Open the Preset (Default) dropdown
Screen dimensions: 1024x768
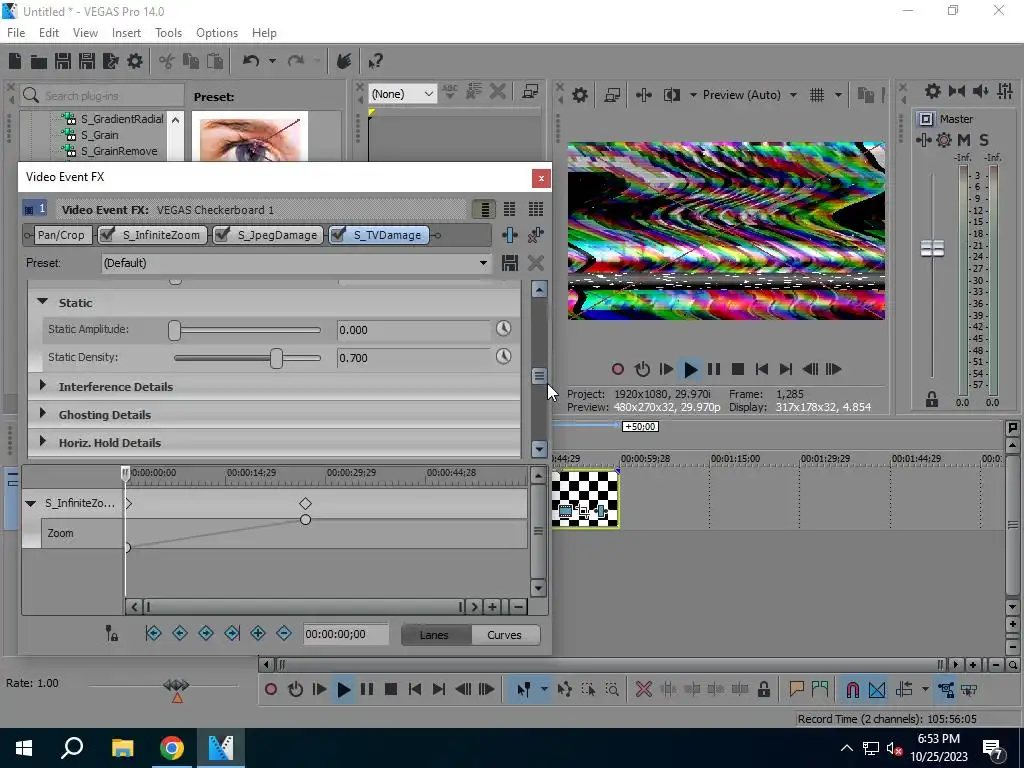(x=296, y=263)
